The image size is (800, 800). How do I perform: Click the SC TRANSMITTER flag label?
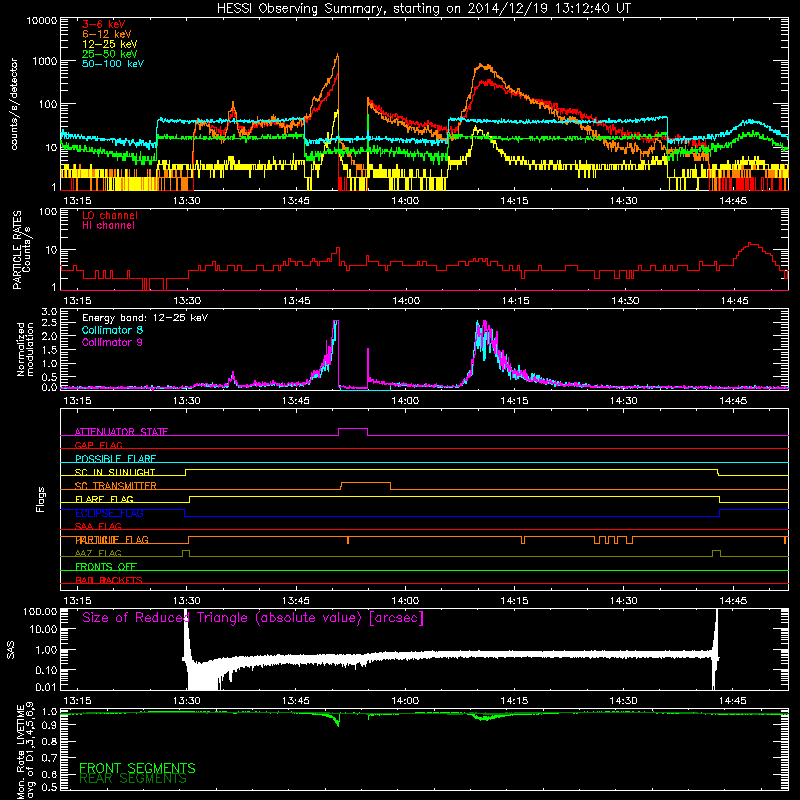116,485
